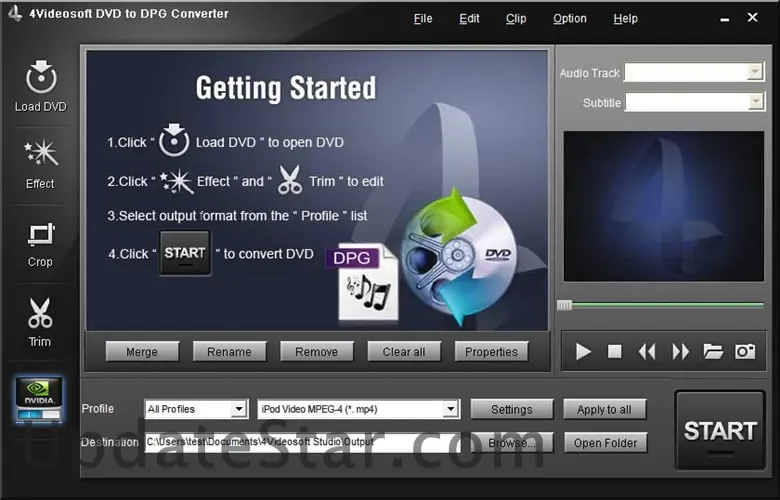Open the Trim scissors tool in sidebar
Screen dimensions: 780x500
40,322
